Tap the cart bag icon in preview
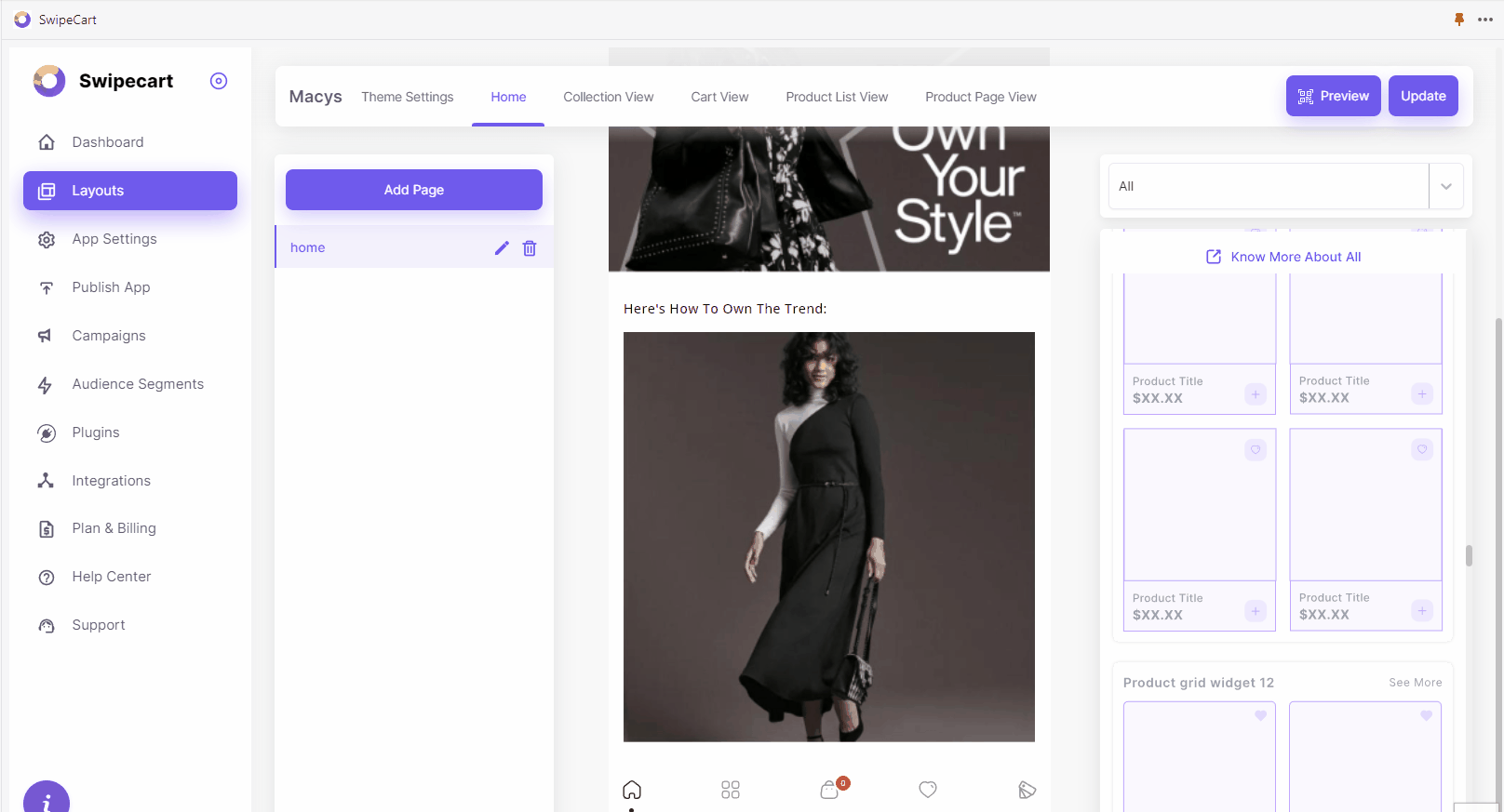This screenshot has width=1504, height=812. tap(830, 790)
